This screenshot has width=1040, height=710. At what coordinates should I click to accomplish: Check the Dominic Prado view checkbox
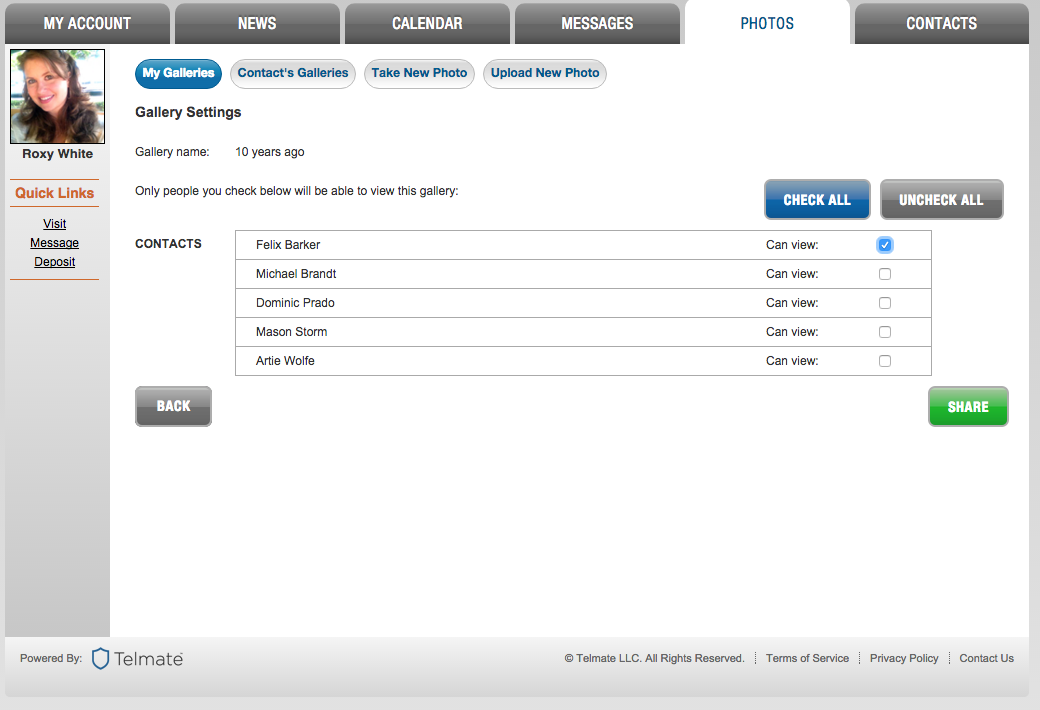(x=884, y=303)
